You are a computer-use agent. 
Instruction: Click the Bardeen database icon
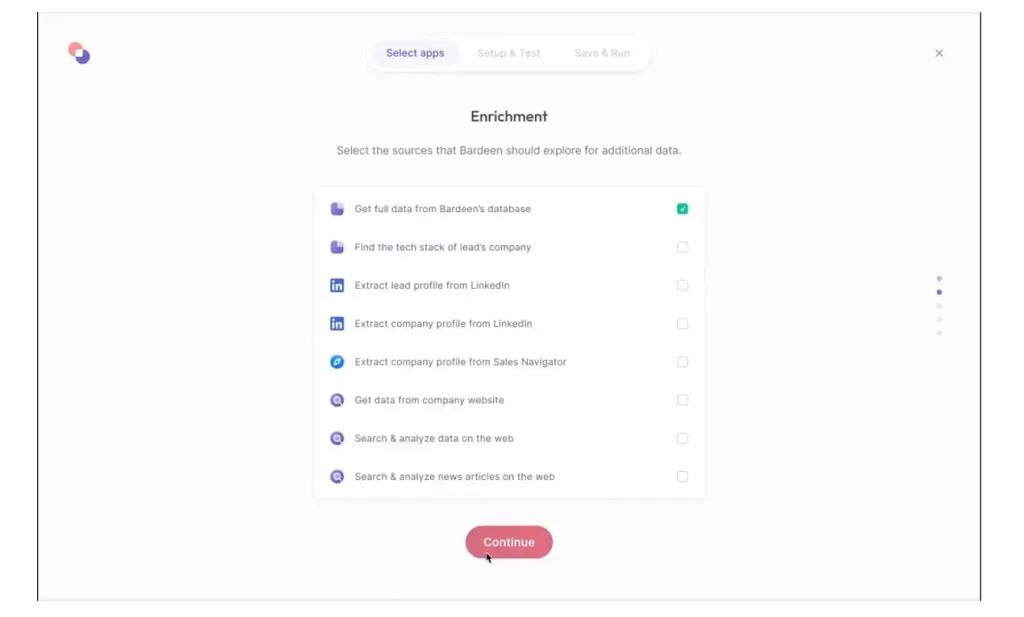tap(337, 208)
